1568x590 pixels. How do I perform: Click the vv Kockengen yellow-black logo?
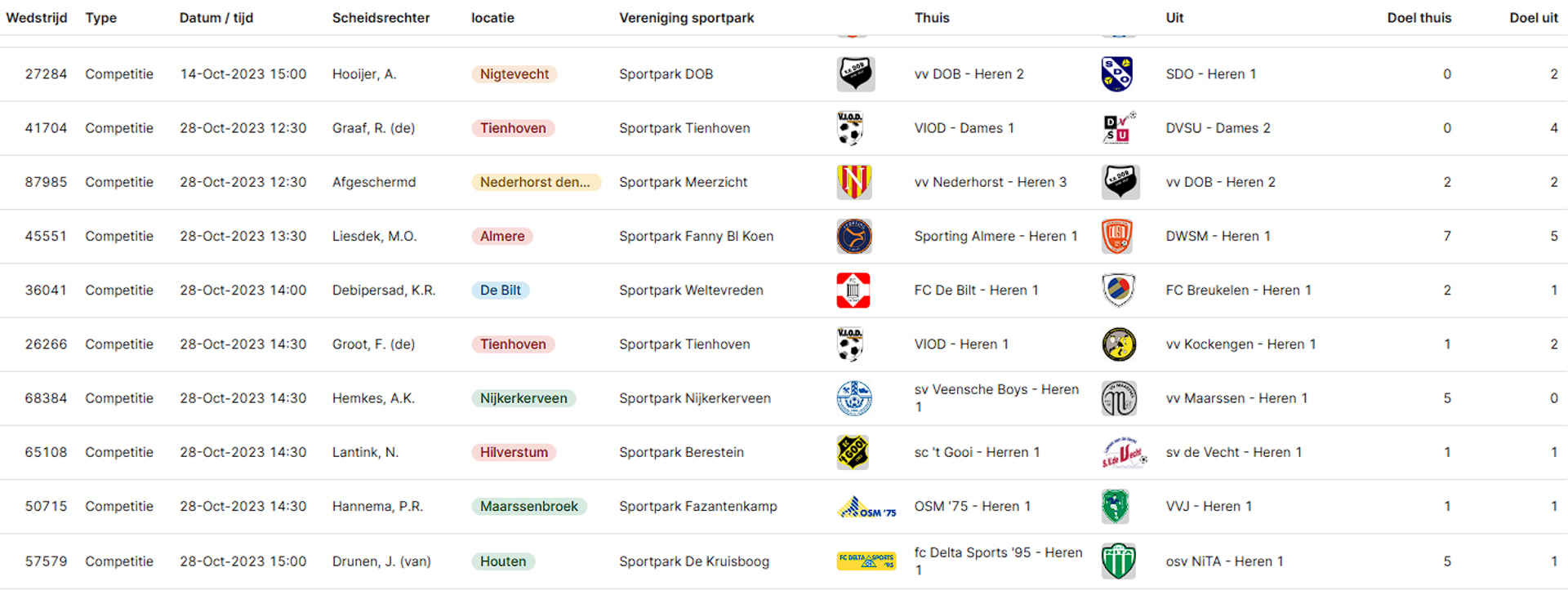coord(1119,344)
